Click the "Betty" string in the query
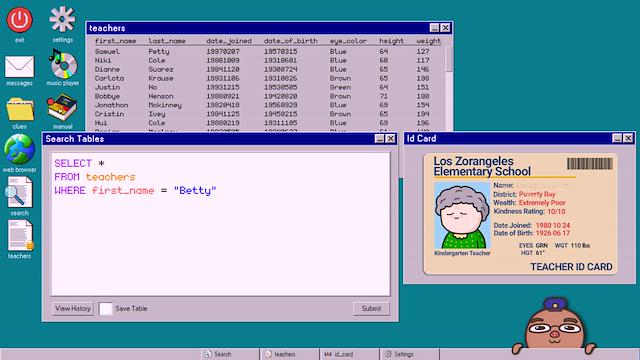The height and width of the screenshot is (360, 640). click(x=195, y=191)
